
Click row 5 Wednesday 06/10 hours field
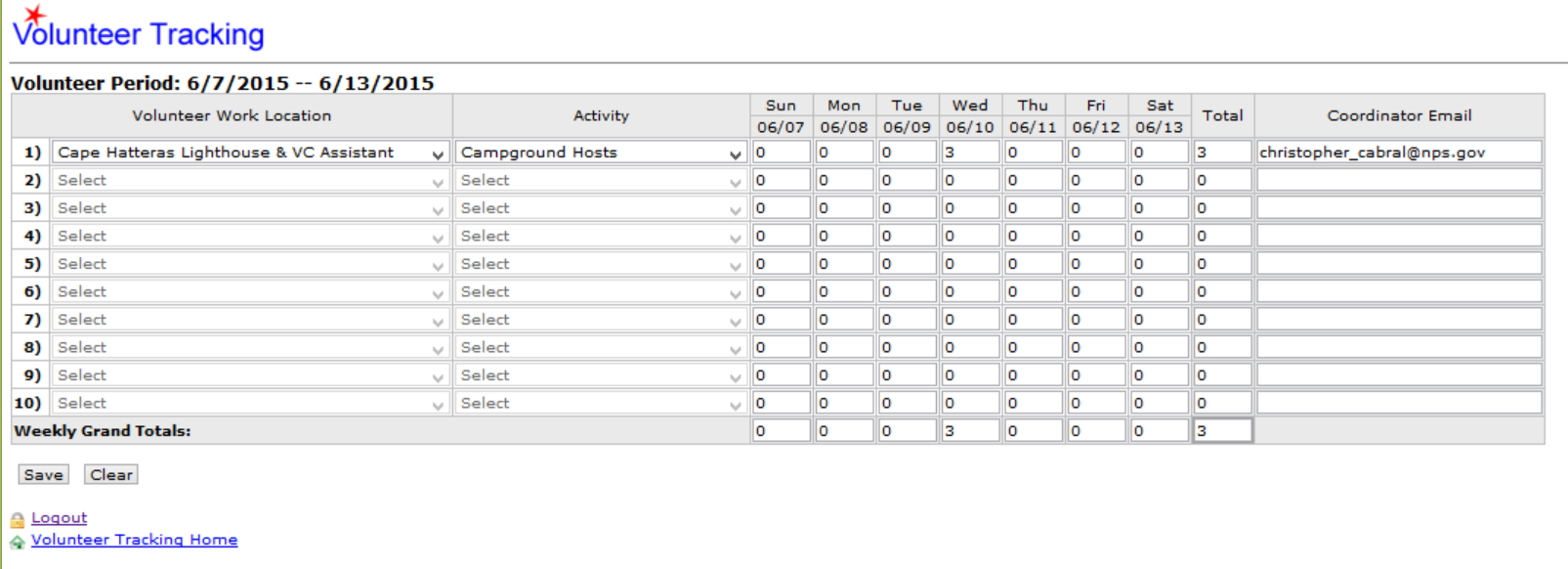pyautogui.click(x=970, y=264)
